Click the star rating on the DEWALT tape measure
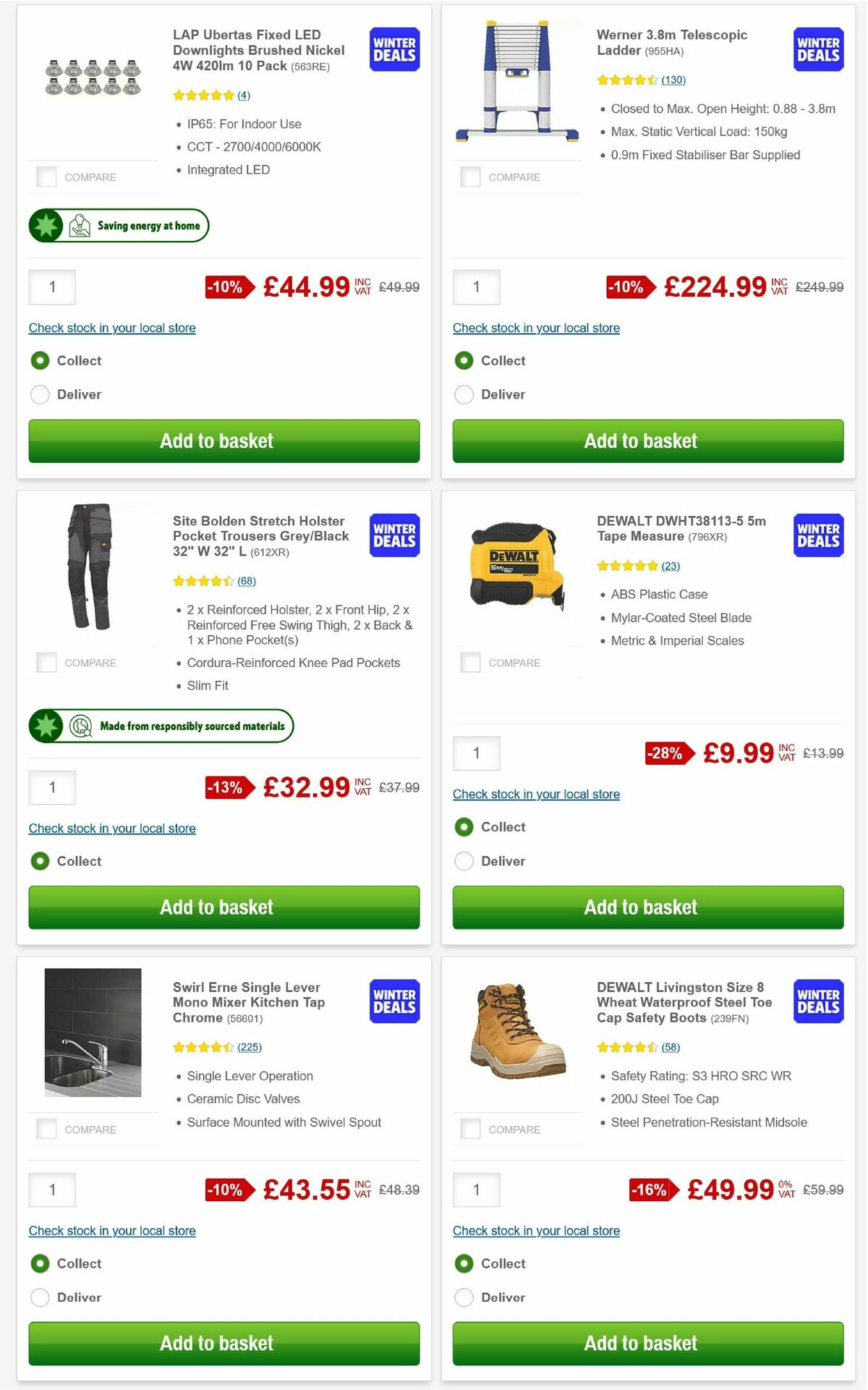 628,565
